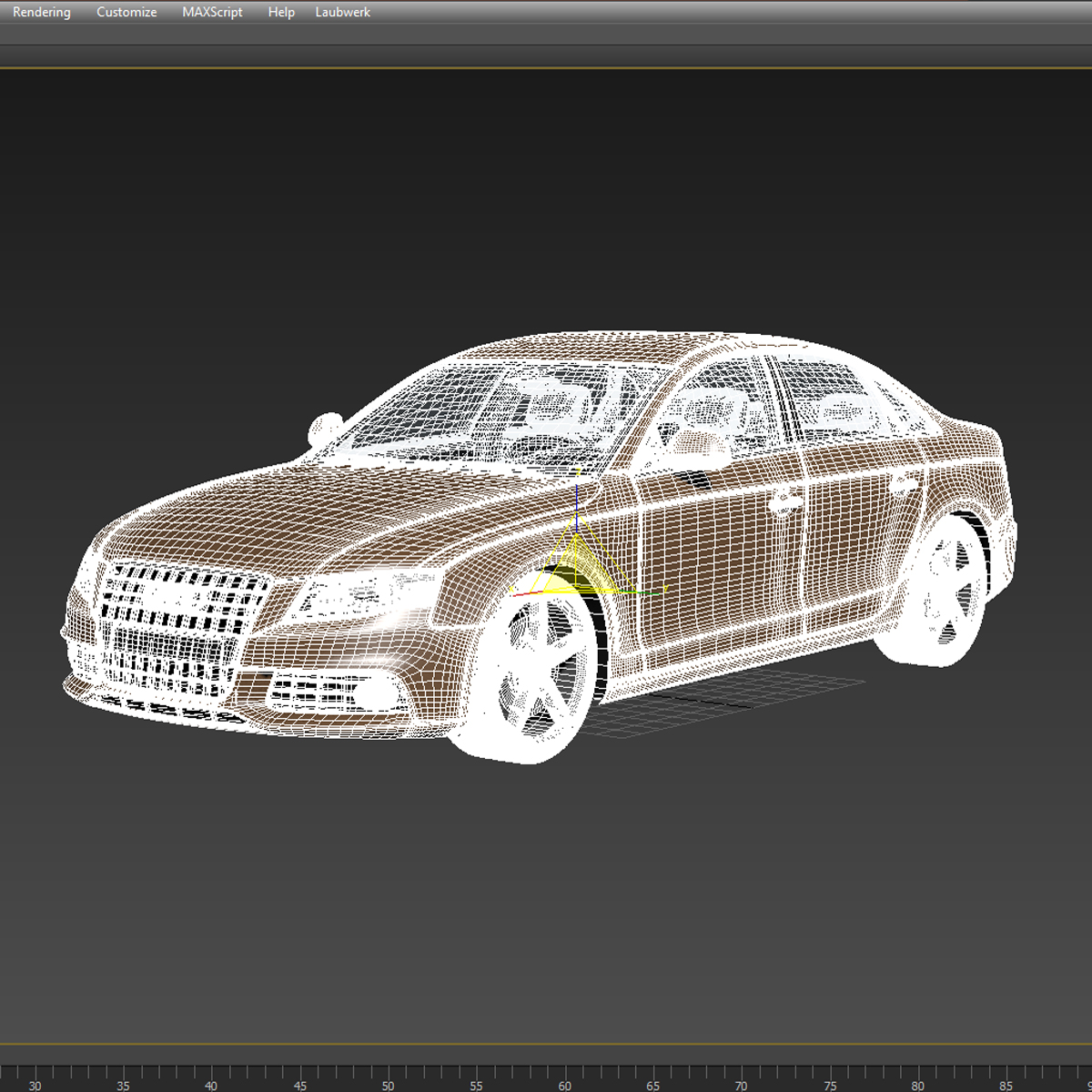Viewport: 1092px width, 1092px height.
Task: Jump to frame 45 on the timeline
Action: tap(299, 1083)
